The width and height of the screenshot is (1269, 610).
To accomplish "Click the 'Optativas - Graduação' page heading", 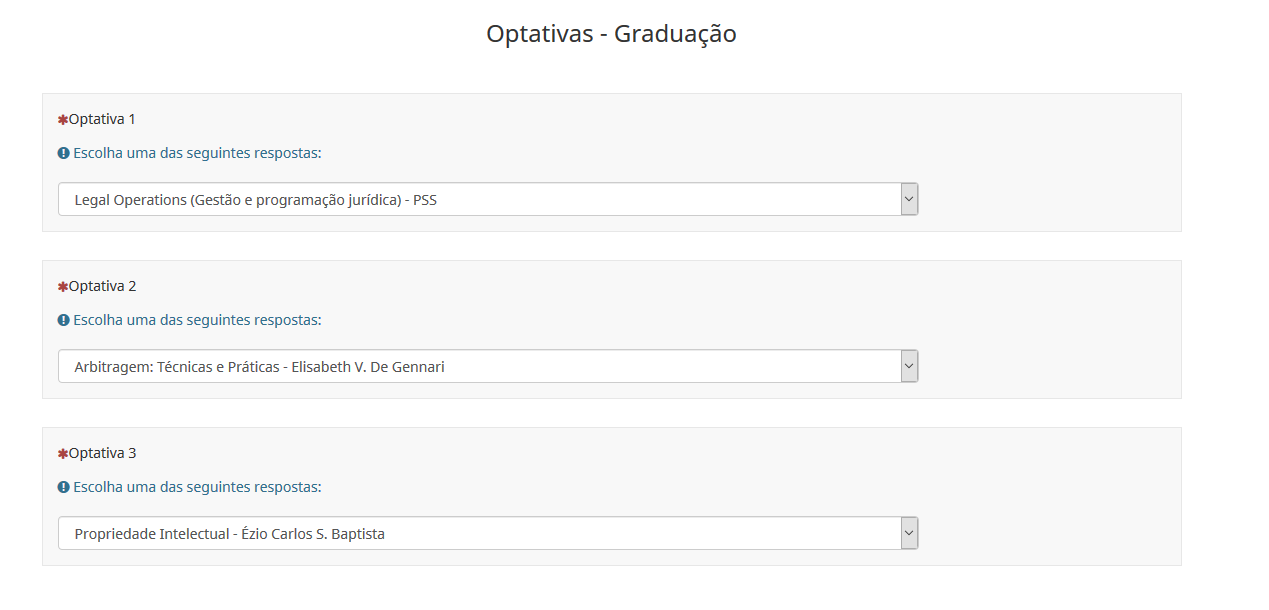I will coord(611,34).
